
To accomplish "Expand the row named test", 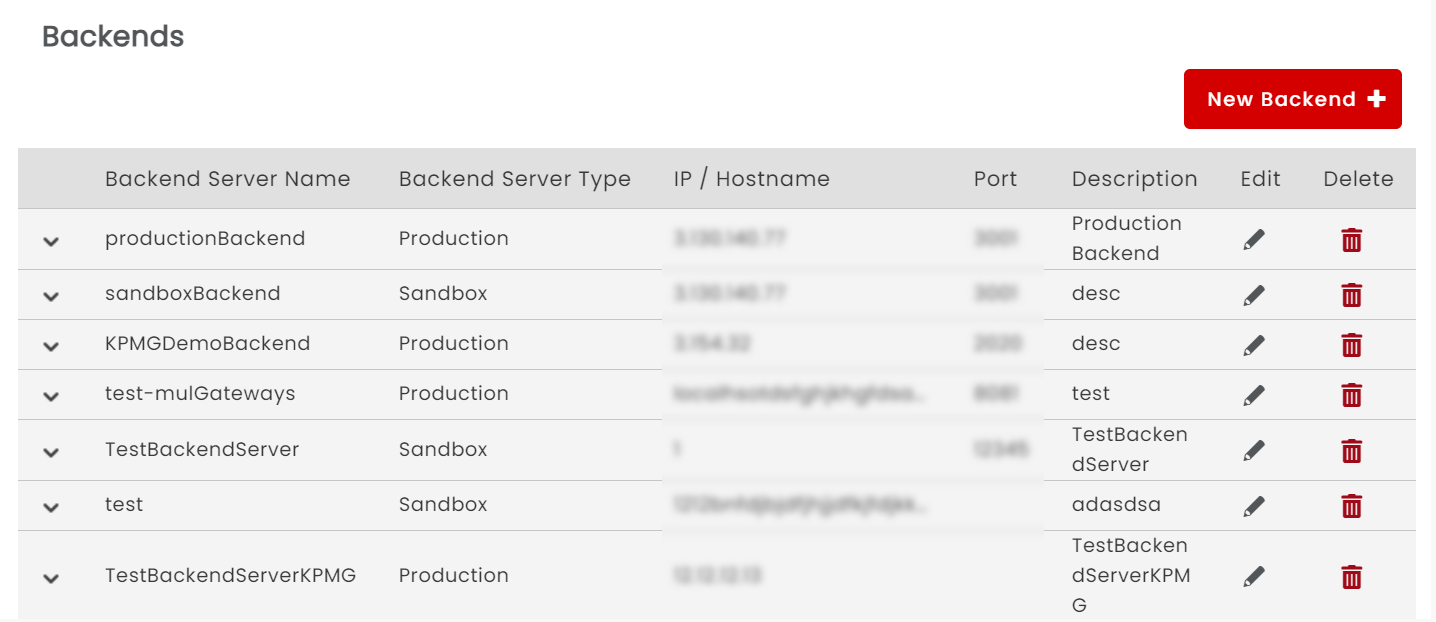I will pyautogui.click(x=51, y=507).
